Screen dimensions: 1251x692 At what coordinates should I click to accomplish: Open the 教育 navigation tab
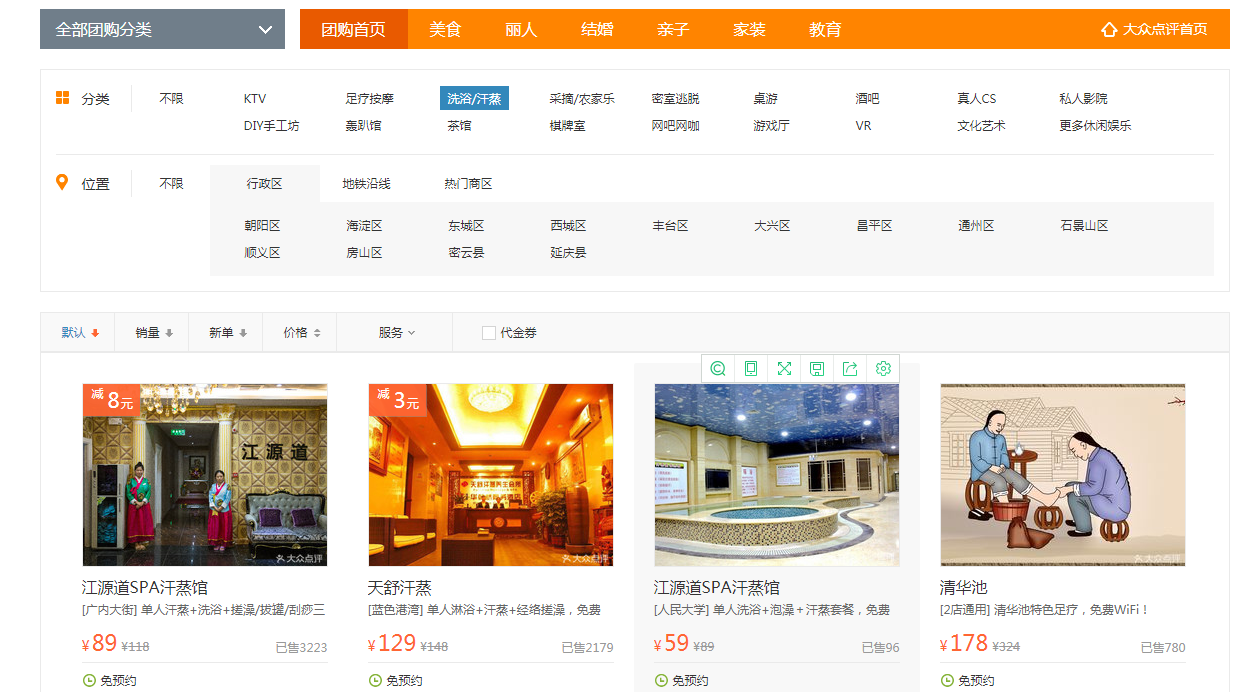(825, 29)
